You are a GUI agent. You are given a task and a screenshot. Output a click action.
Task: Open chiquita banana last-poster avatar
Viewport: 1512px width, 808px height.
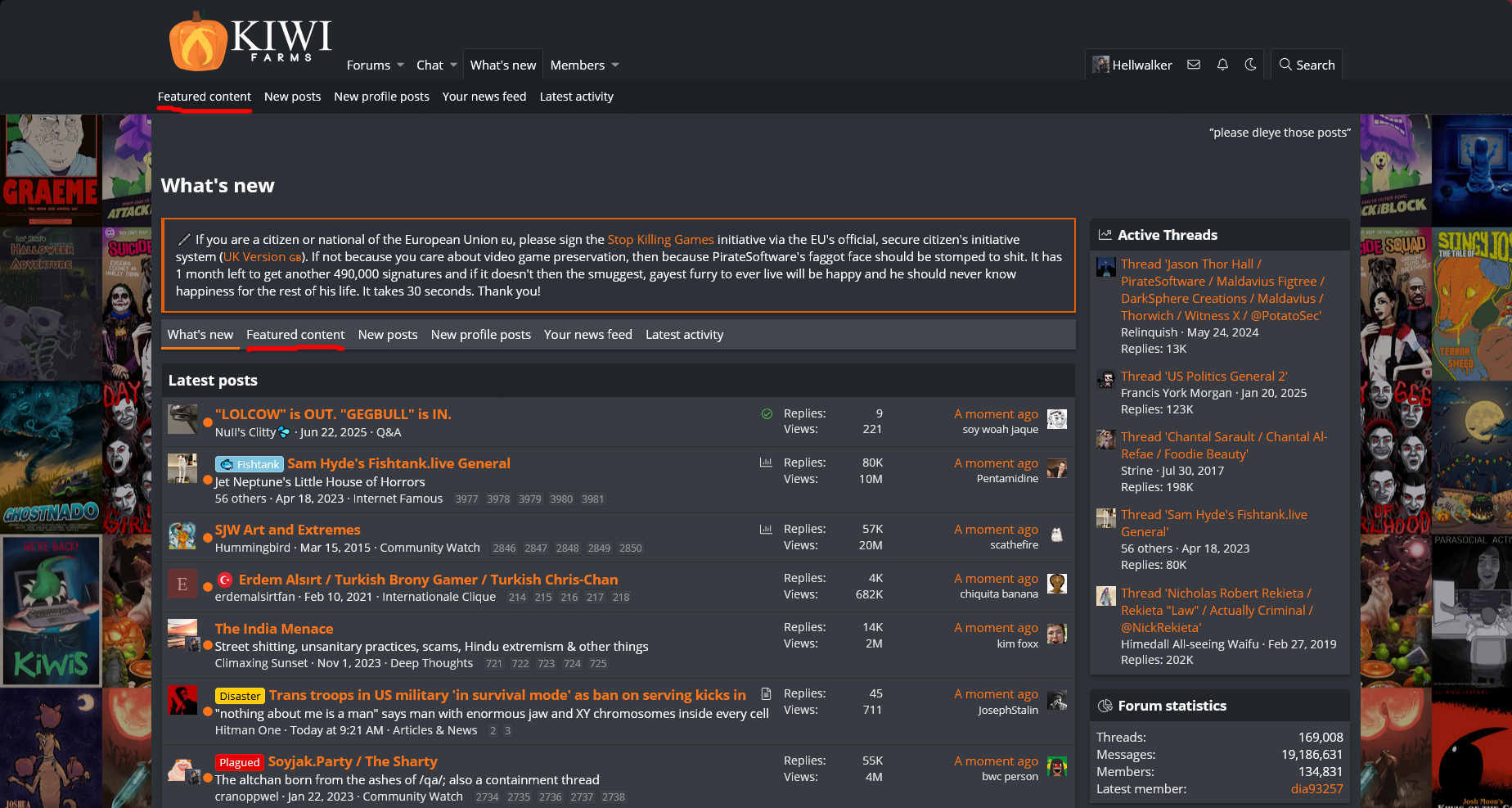(1057, 584)
